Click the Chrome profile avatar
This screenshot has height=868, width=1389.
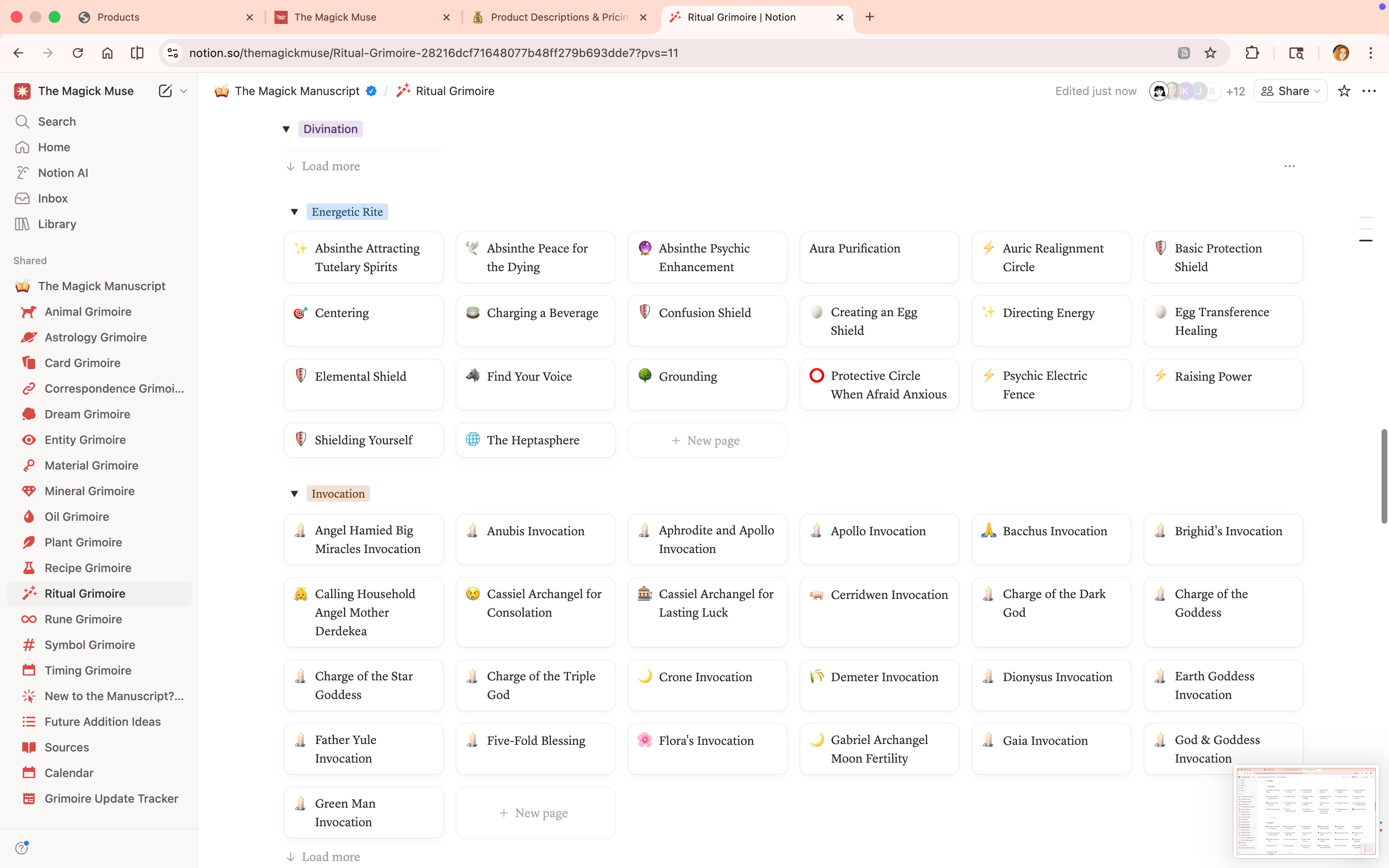[1341, 53]
